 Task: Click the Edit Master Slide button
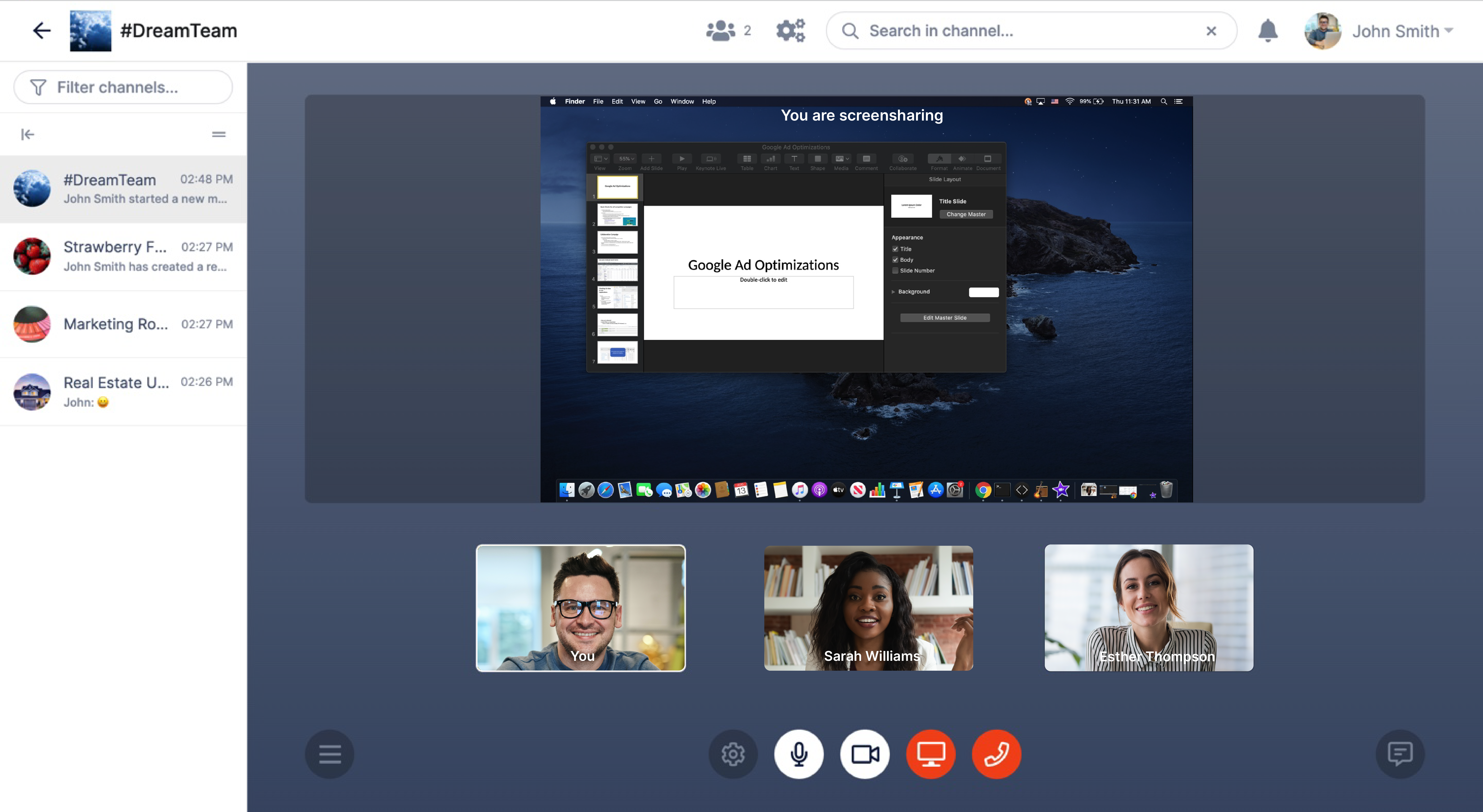(945, 318)
